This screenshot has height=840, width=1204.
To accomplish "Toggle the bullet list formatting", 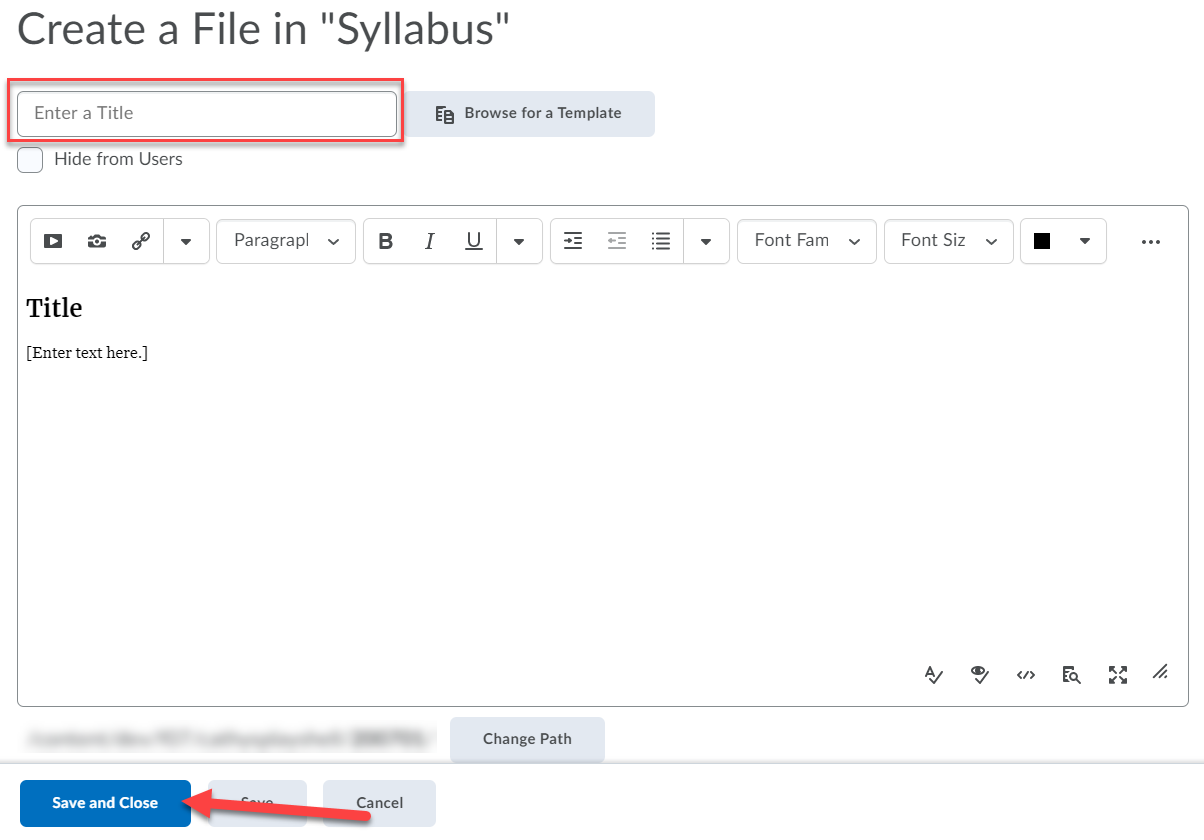I will coord(660,241).
